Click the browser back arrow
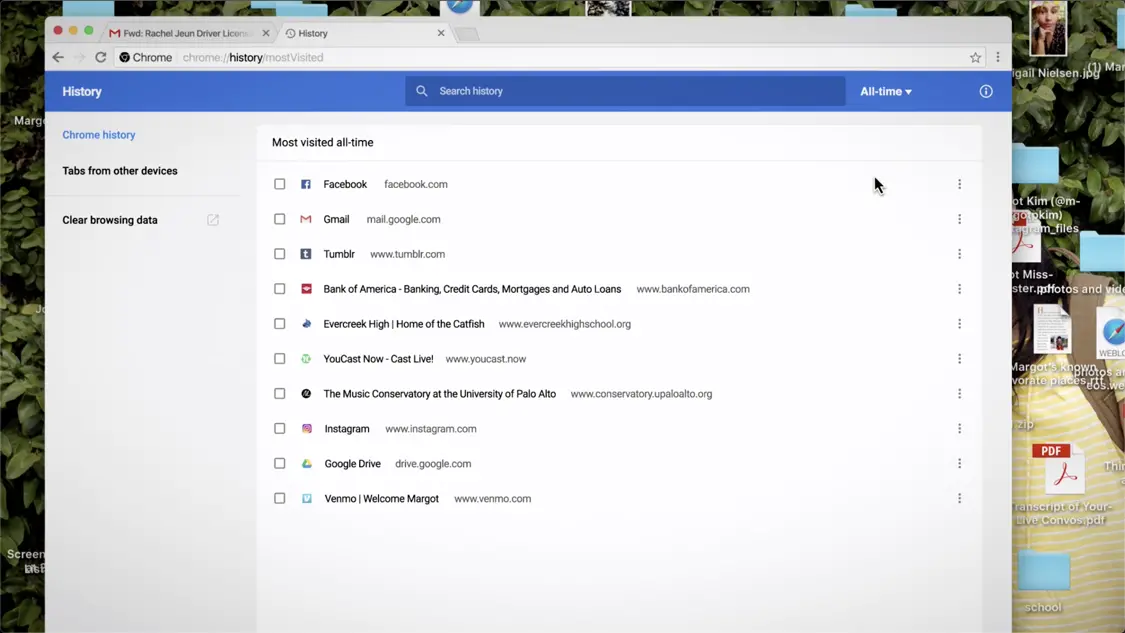The image size is (1125, 633). click(x=58, y=57)
